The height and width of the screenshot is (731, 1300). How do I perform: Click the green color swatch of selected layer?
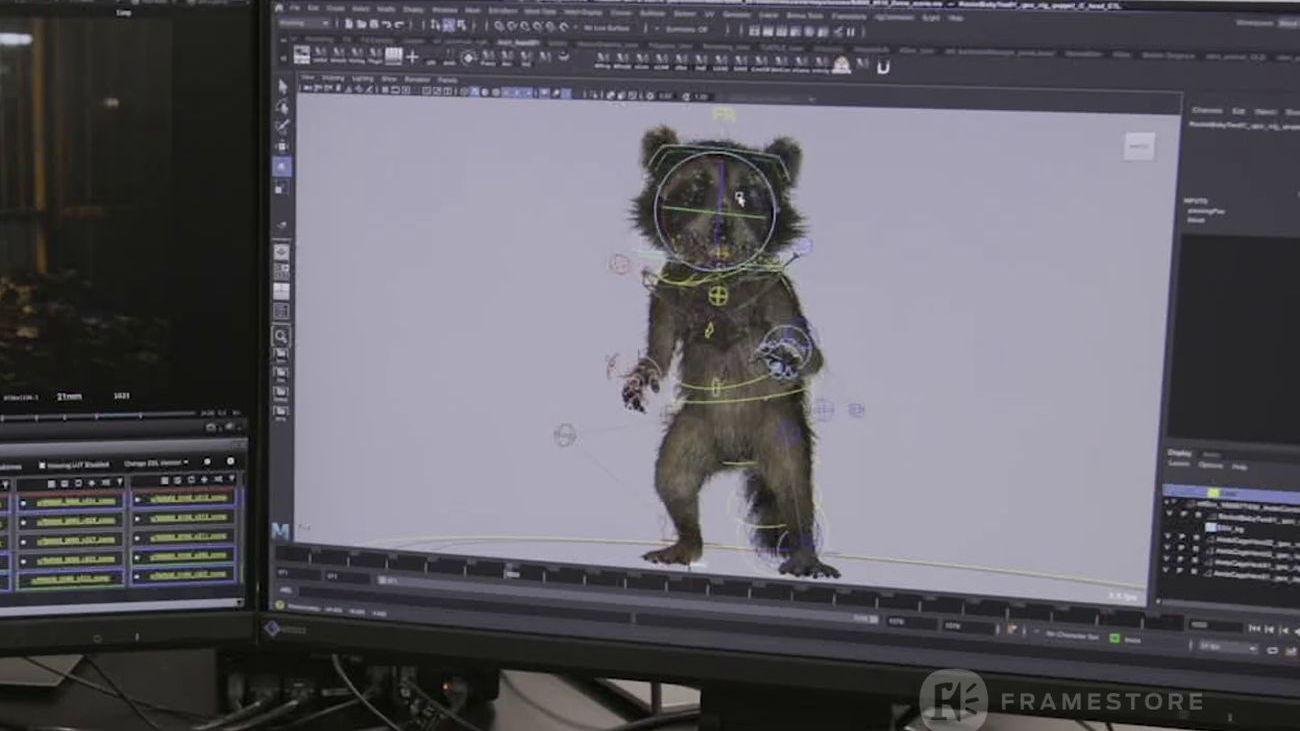tap(1213, 494)
